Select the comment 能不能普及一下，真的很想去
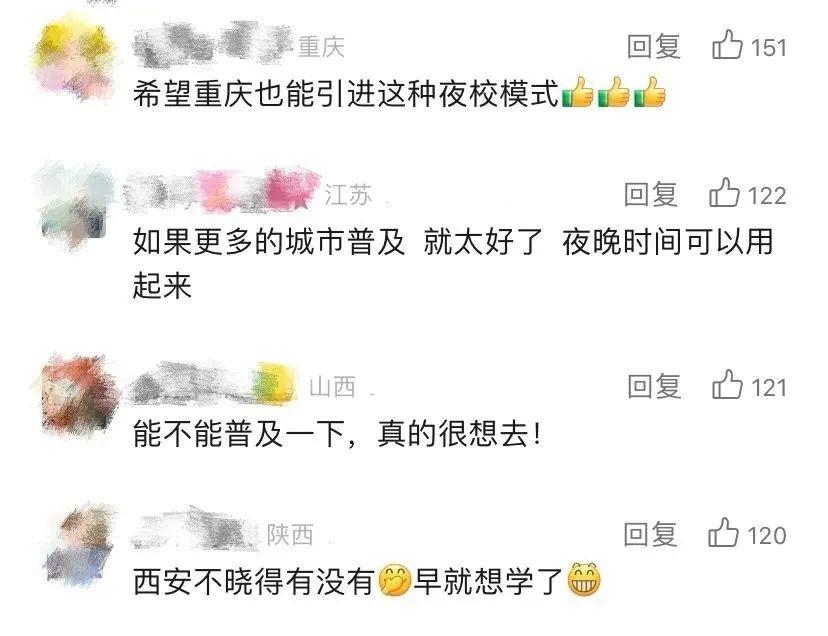 click(337, 434)
